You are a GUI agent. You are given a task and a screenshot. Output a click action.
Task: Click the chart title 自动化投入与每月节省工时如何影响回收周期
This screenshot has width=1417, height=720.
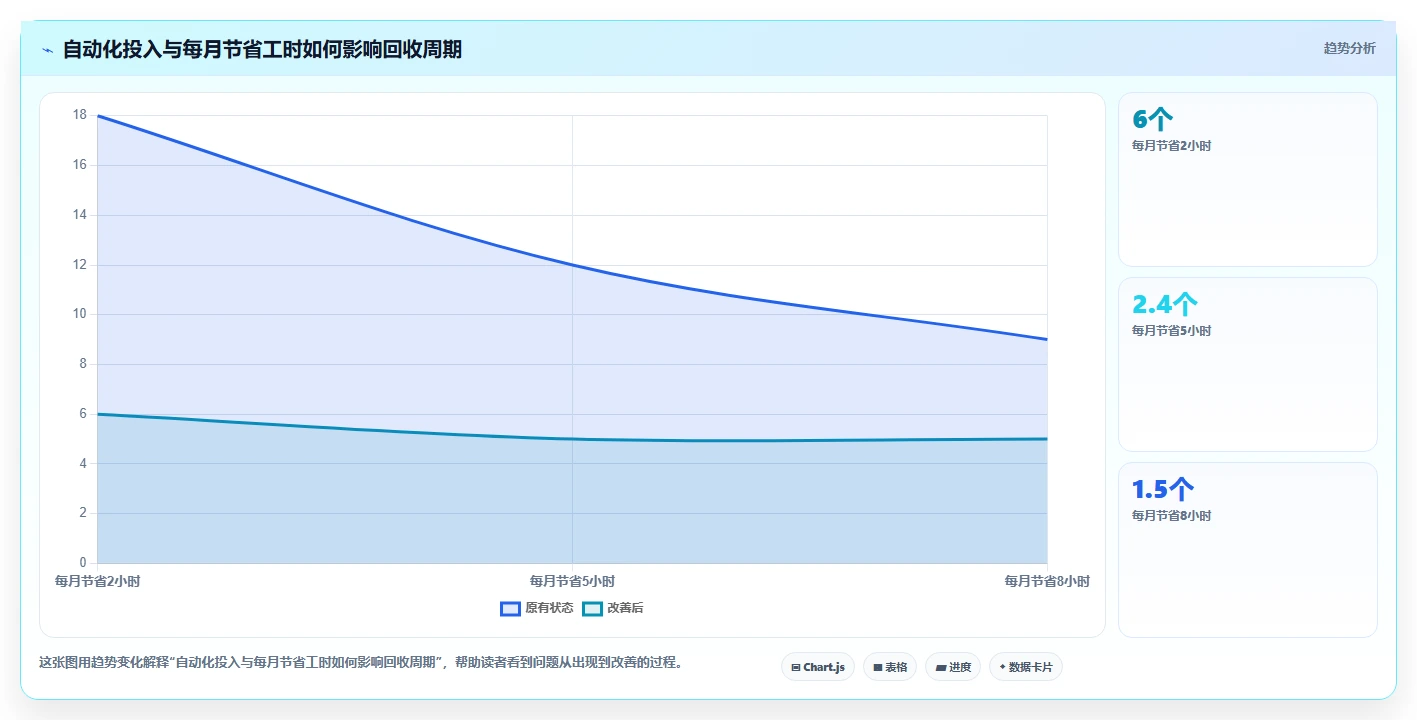262,49
